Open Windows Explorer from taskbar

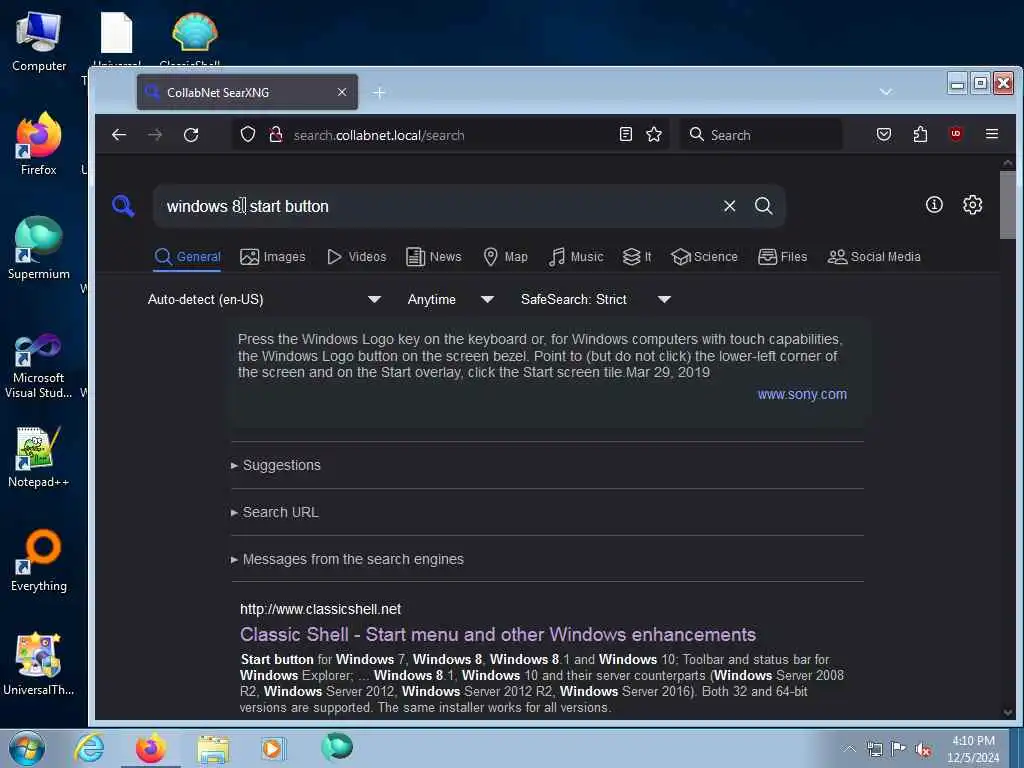pyautogui.click(x=213, y=750)
